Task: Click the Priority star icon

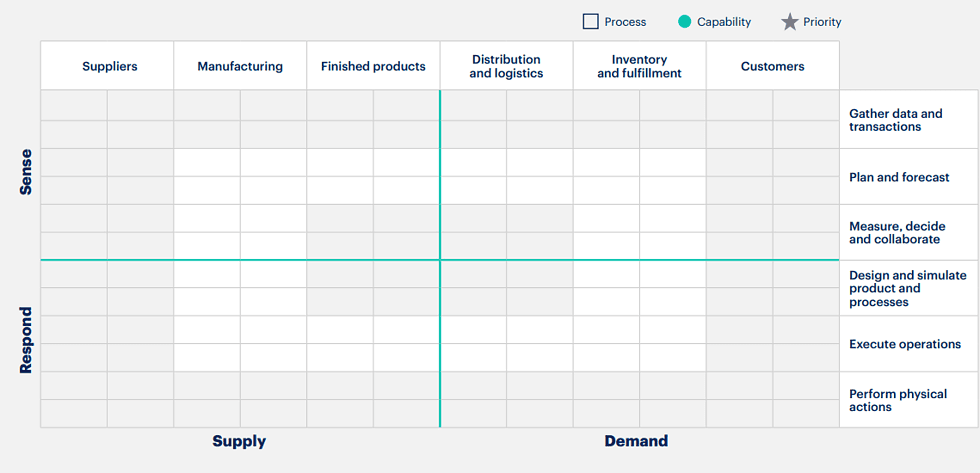Action: pos(789,22)
